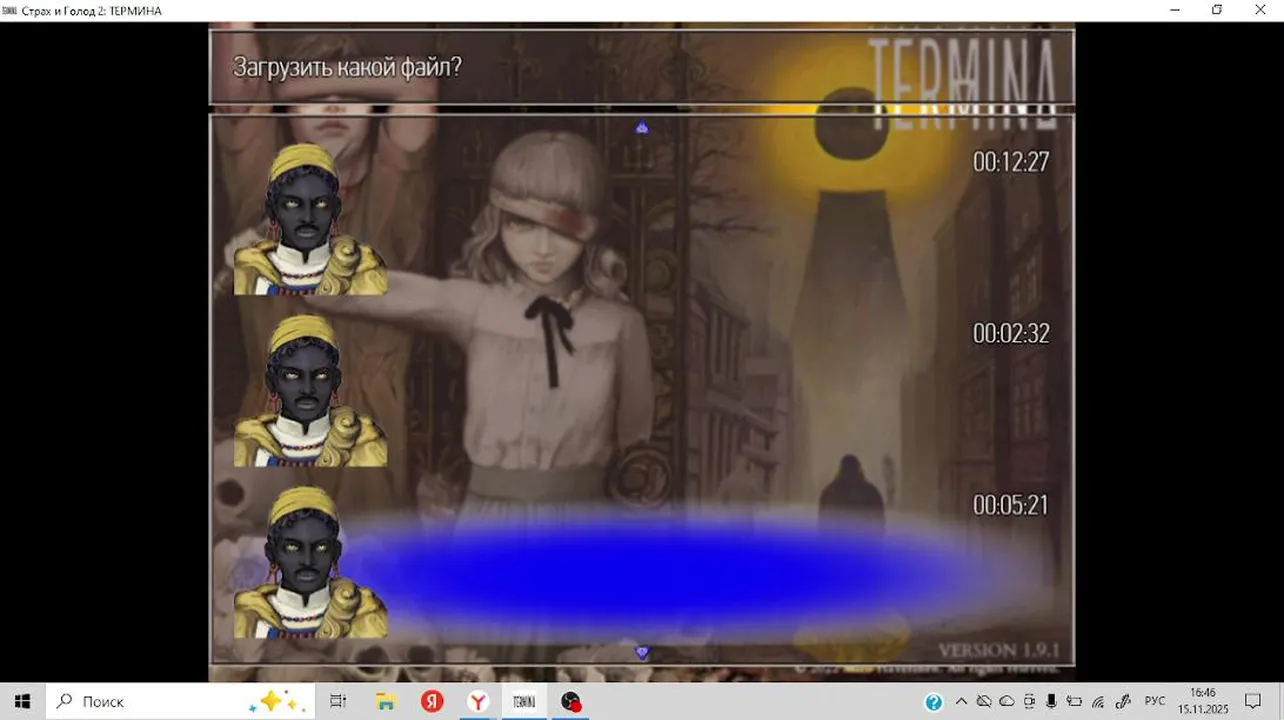Open the Windows Start menu
1284x720 pixels.
pos(22,701)
